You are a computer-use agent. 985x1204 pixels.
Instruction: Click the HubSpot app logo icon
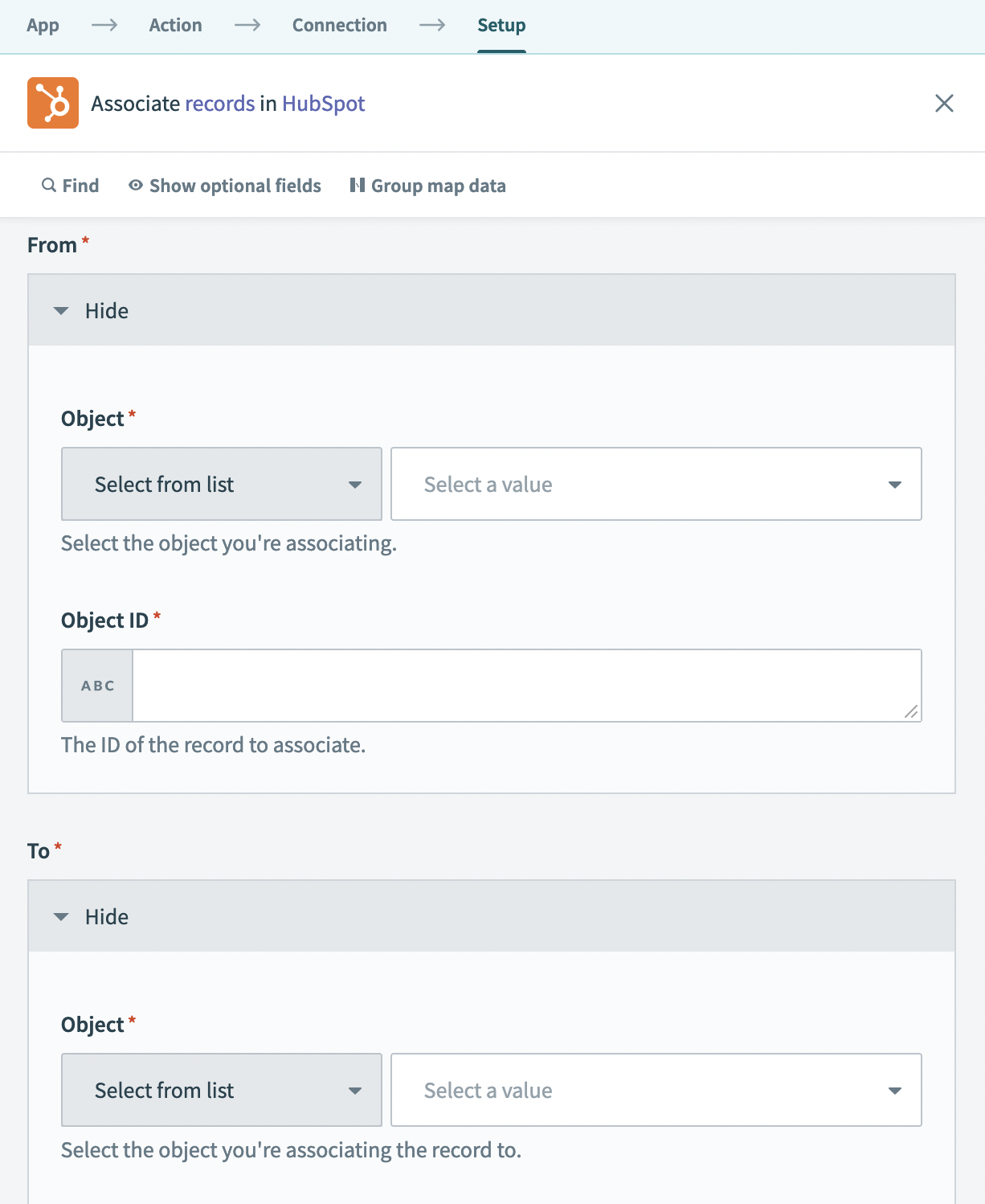53,103
